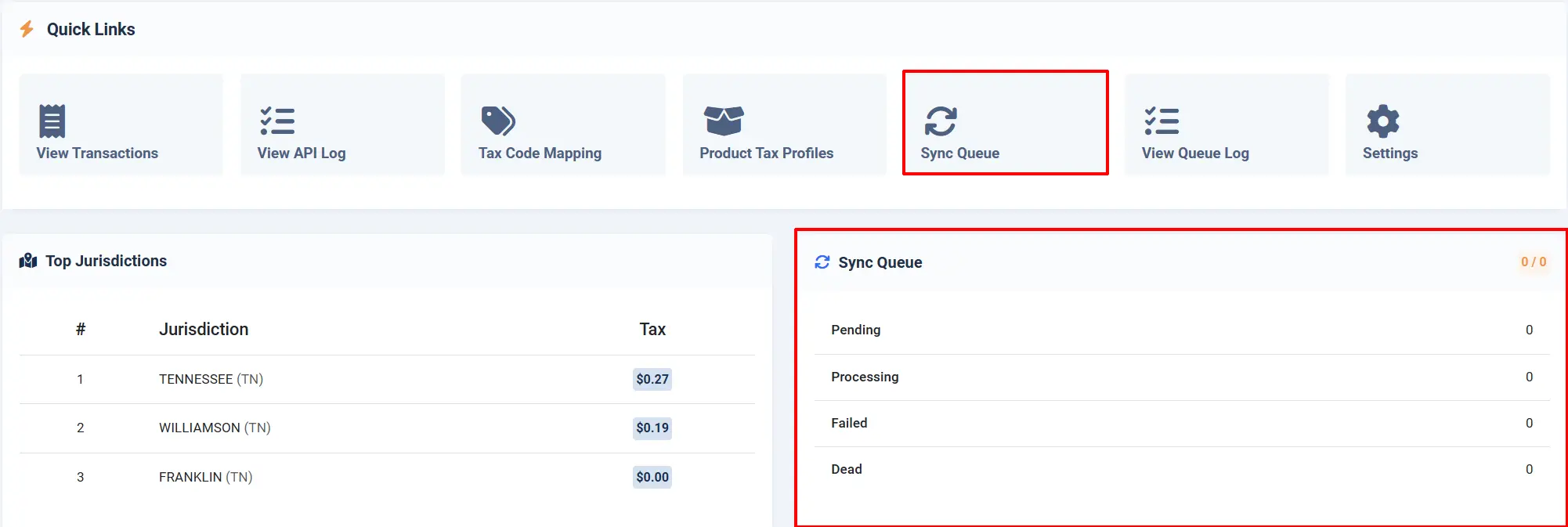Click the Failed row count value
Screen dimensions: 1568x527
1529,423
